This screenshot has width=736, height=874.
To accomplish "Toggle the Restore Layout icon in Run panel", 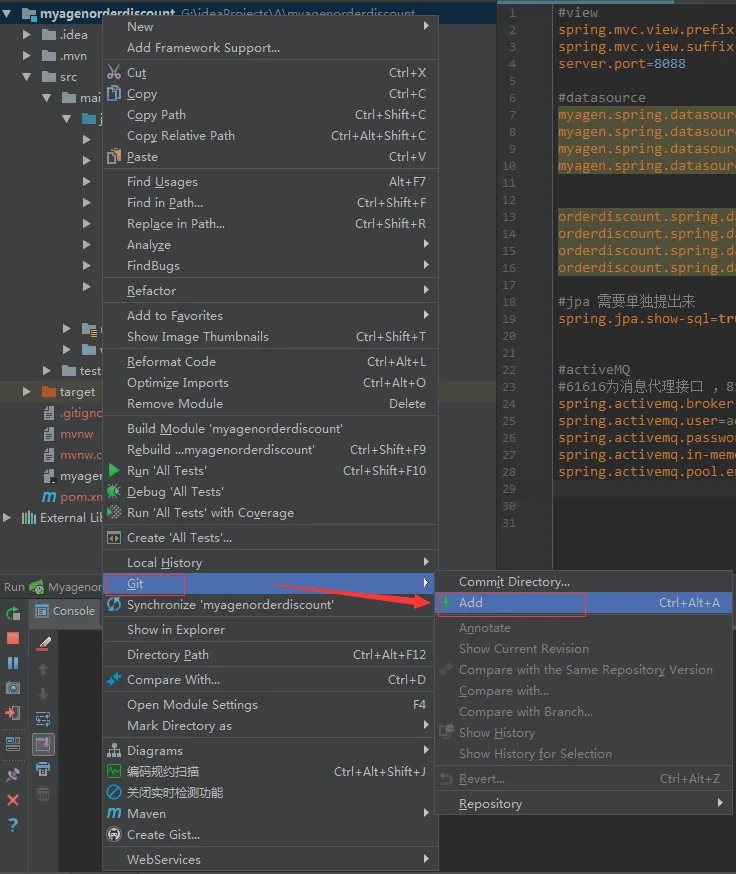I will coord(13,744).
